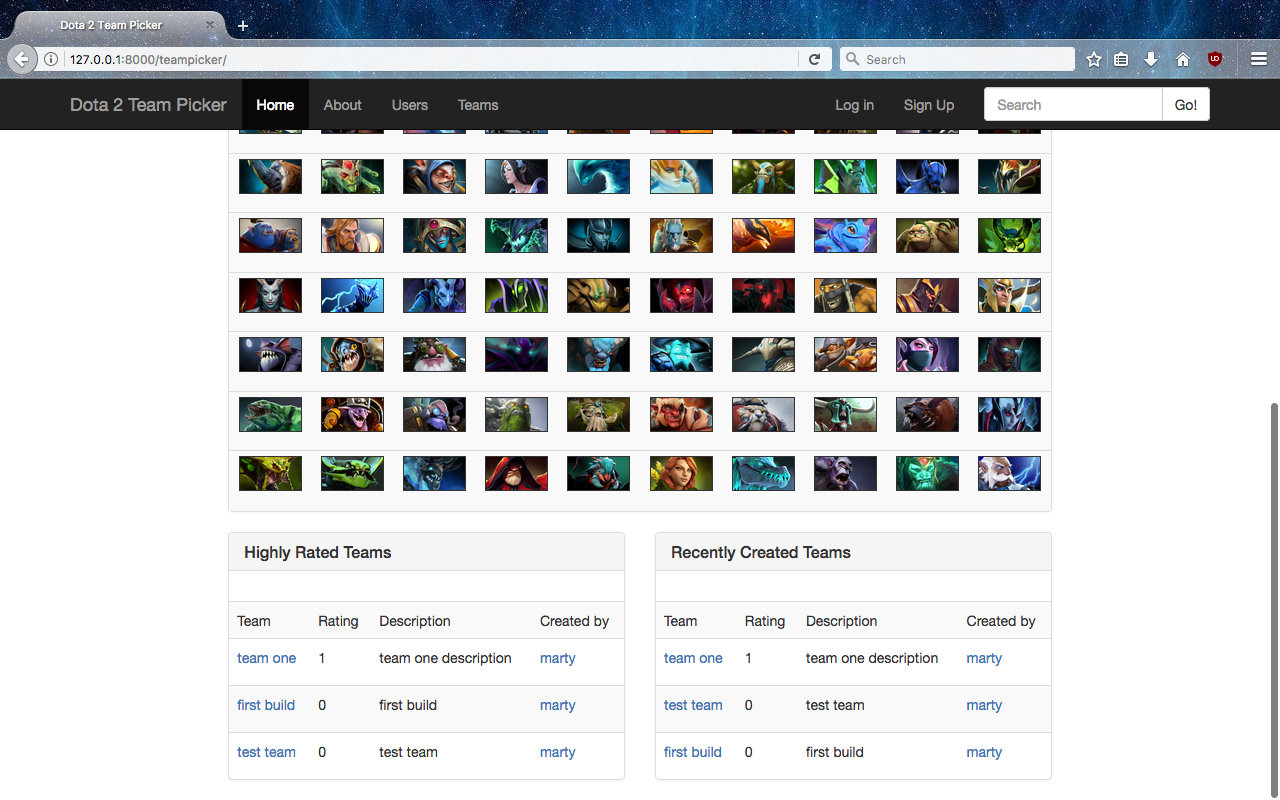Open 'first build' in Recently Created Teams
Image resolution: width=1280 pixels, height=800 pixels.
pos(693,752)
